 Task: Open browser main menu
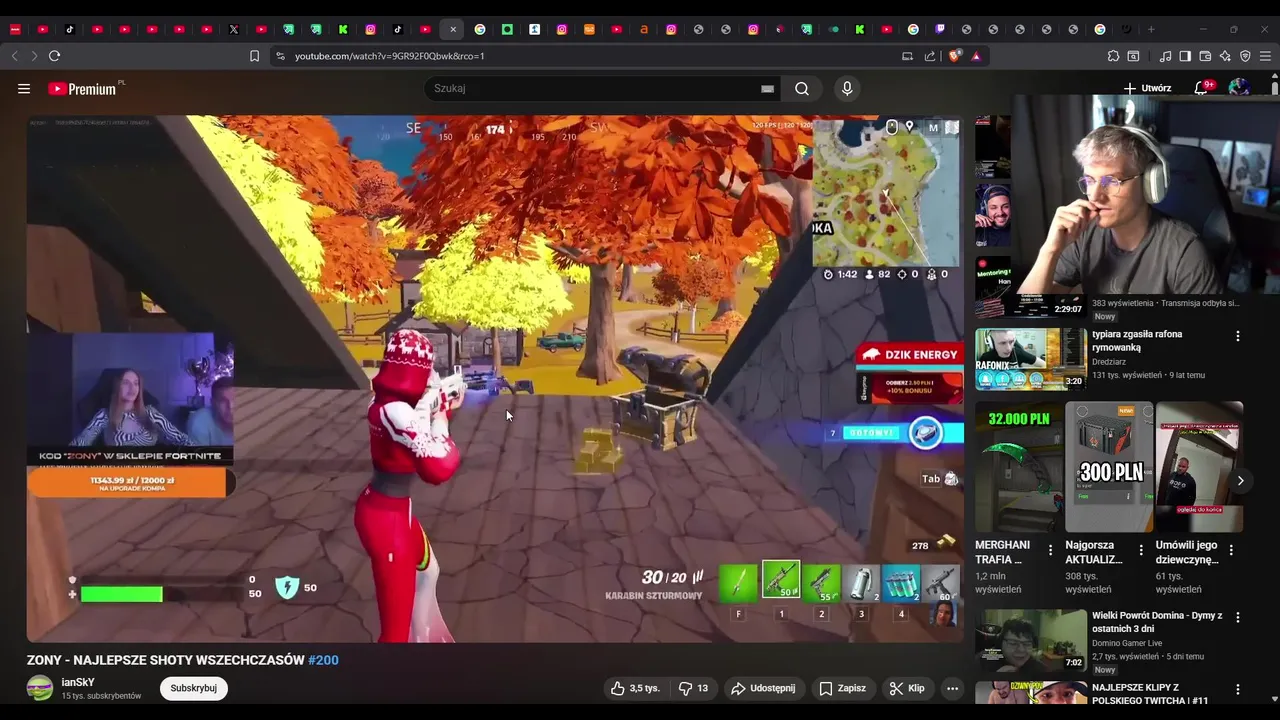pos(1265,56)
